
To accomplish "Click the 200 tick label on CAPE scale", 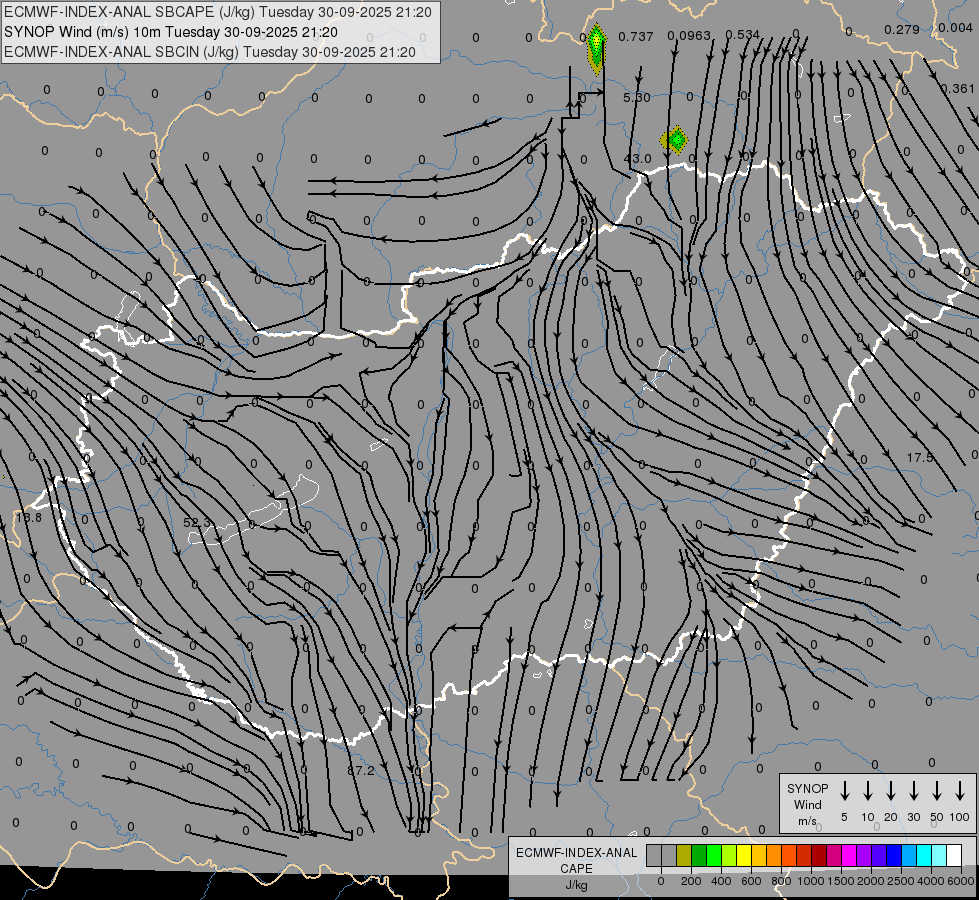I will (691, 881).
